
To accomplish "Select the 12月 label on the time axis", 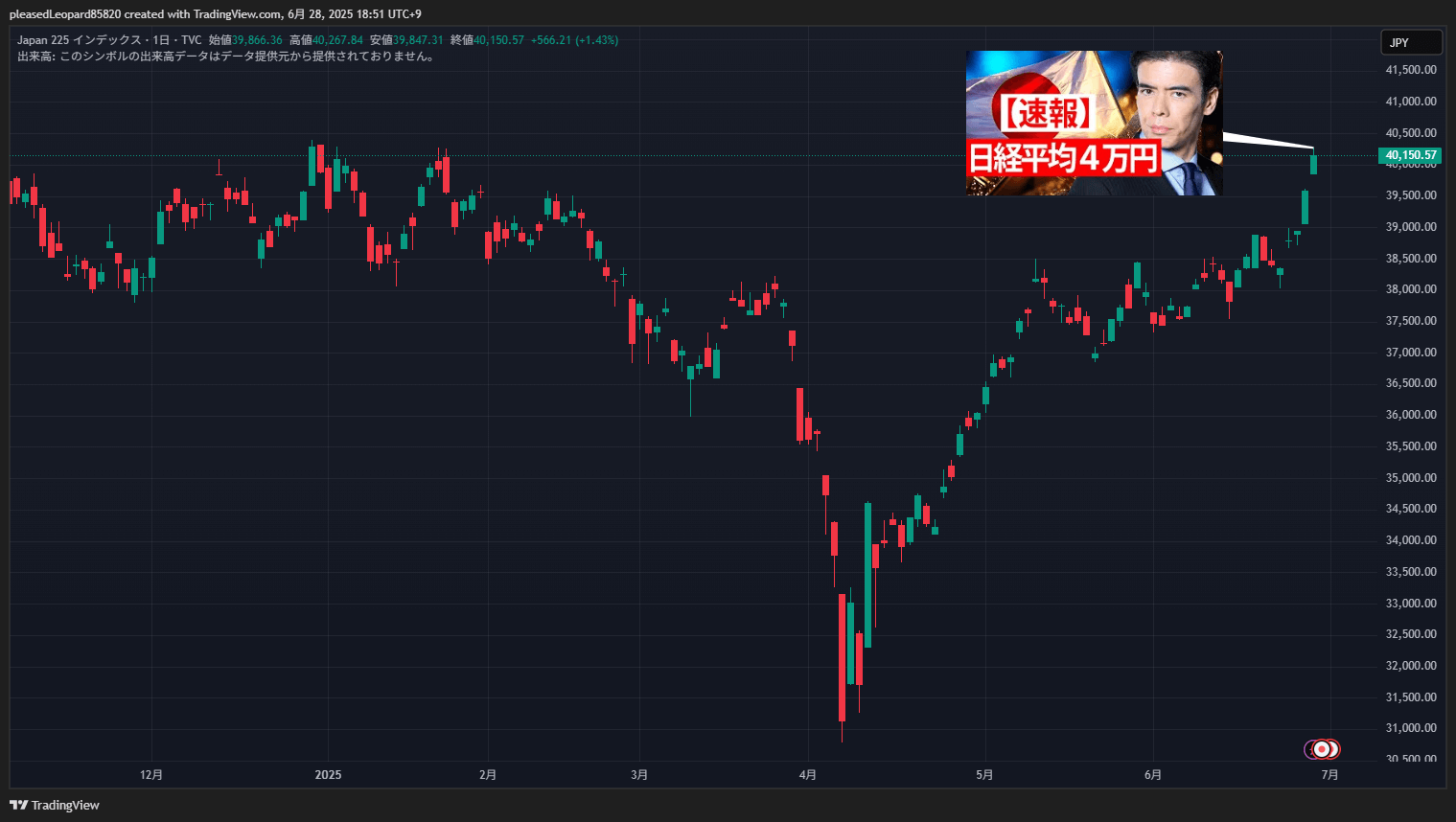I will (151, 774).
